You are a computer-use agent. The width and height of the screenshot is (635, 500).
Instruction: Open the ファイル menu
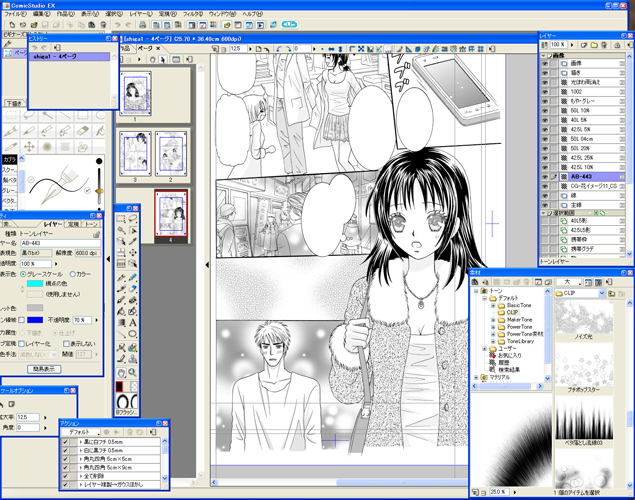[x=15, y=14]
